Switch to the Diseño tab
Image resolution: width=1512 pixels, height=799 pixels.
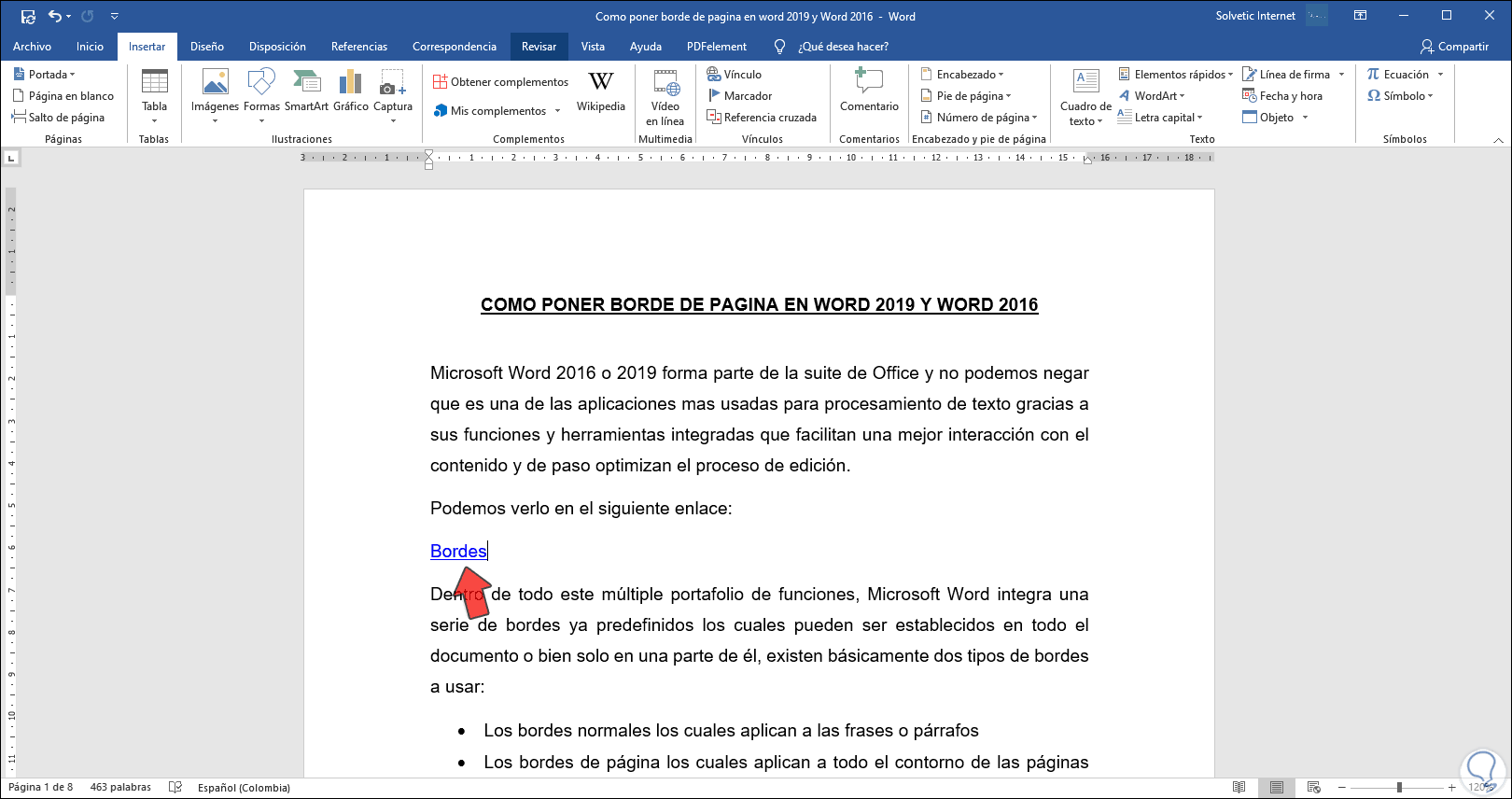click(x=207, y=47)
